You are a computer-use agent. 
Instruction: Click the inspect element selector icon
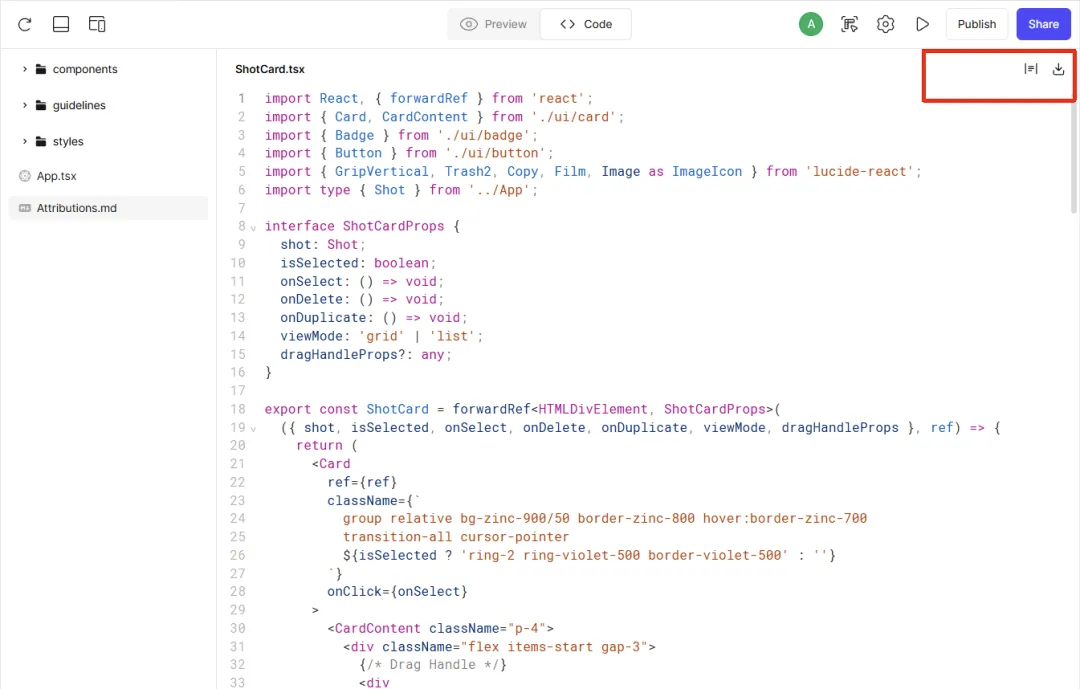[849, 24]
